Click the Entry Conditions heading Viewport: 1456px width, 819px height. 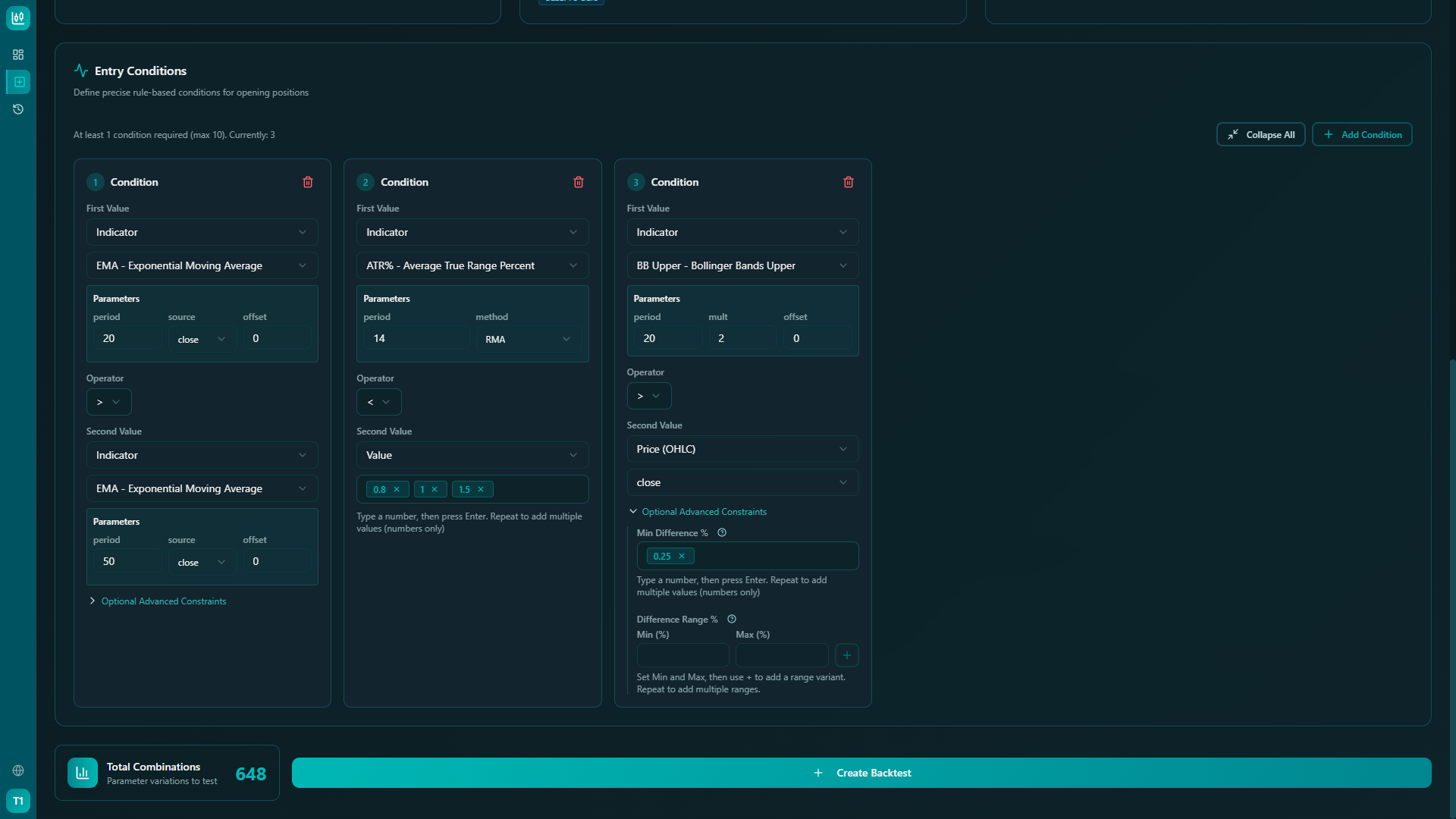140,71
